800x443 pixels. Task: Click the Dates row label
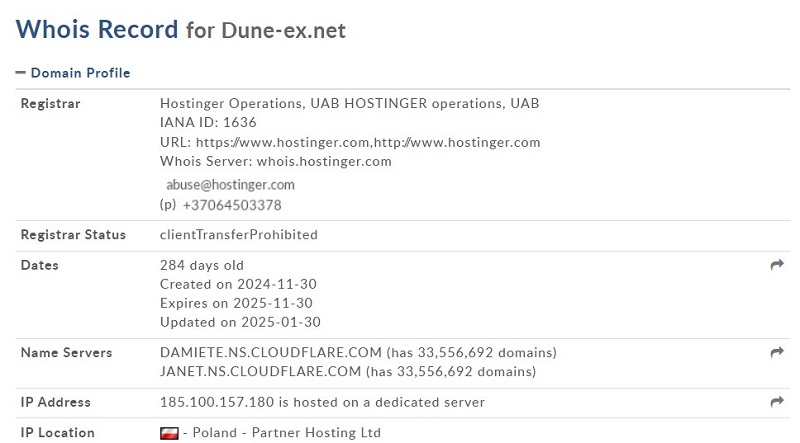tap(39, 265)
